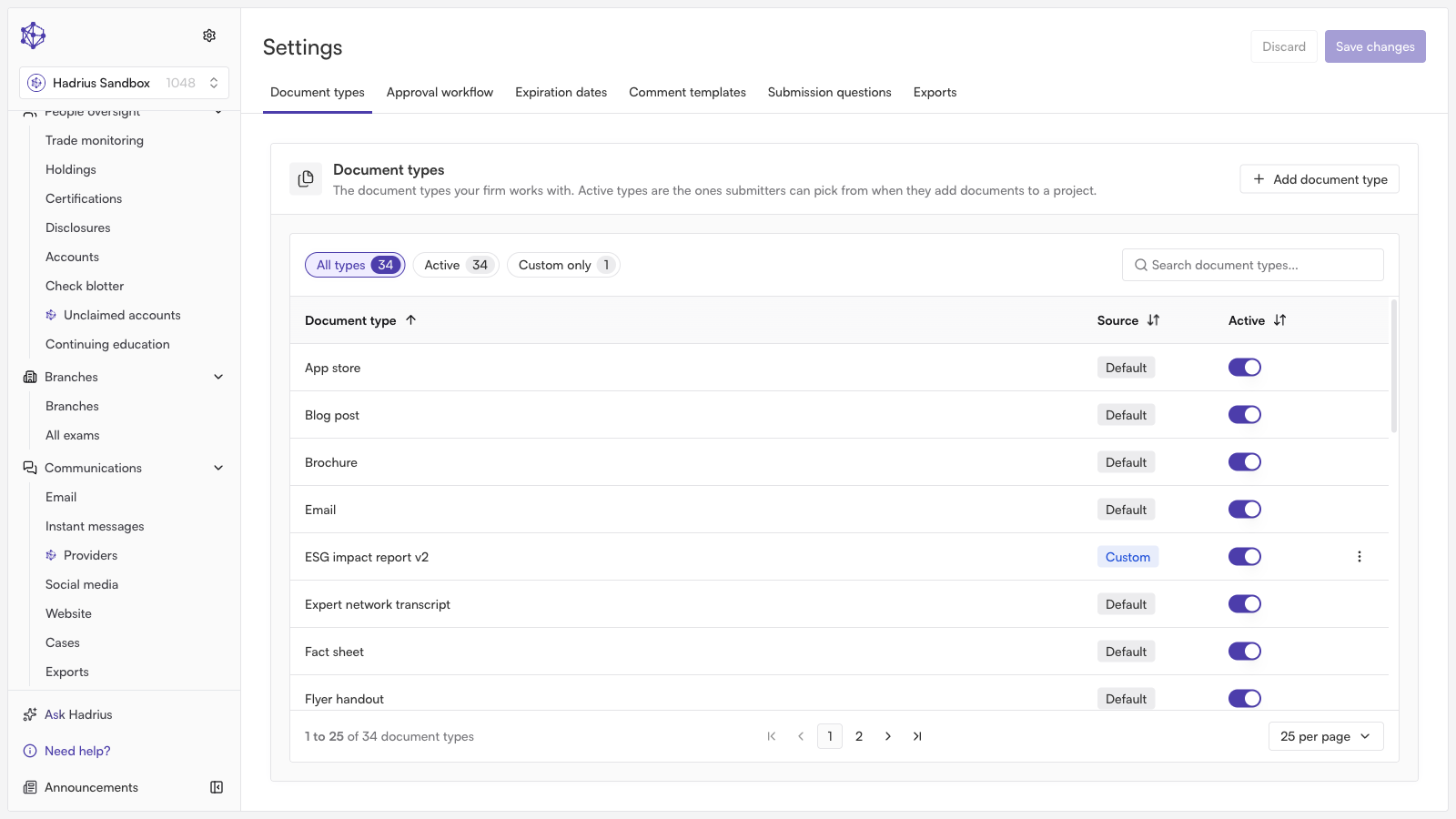
Task: Open the 25 per page dropdown
Action: point(1326,736)
